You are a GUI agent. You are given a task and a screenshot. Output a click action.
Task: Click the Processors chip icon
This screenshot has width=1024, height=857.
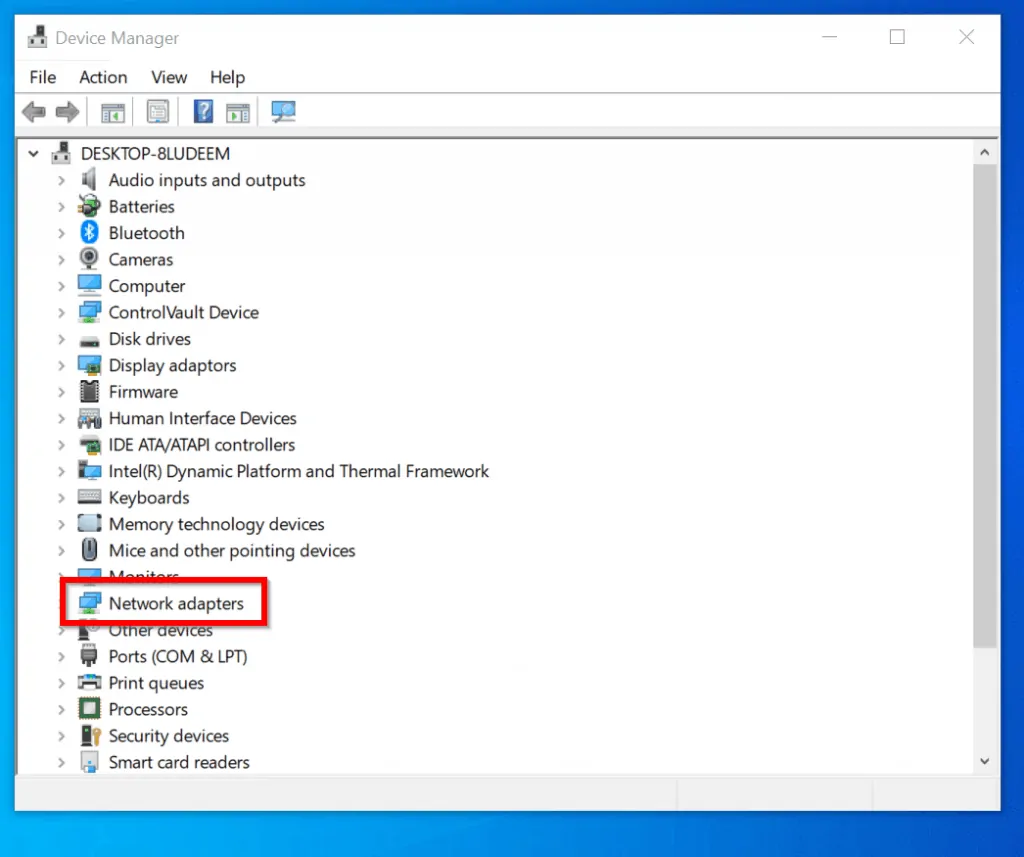[x=88, y=709]
